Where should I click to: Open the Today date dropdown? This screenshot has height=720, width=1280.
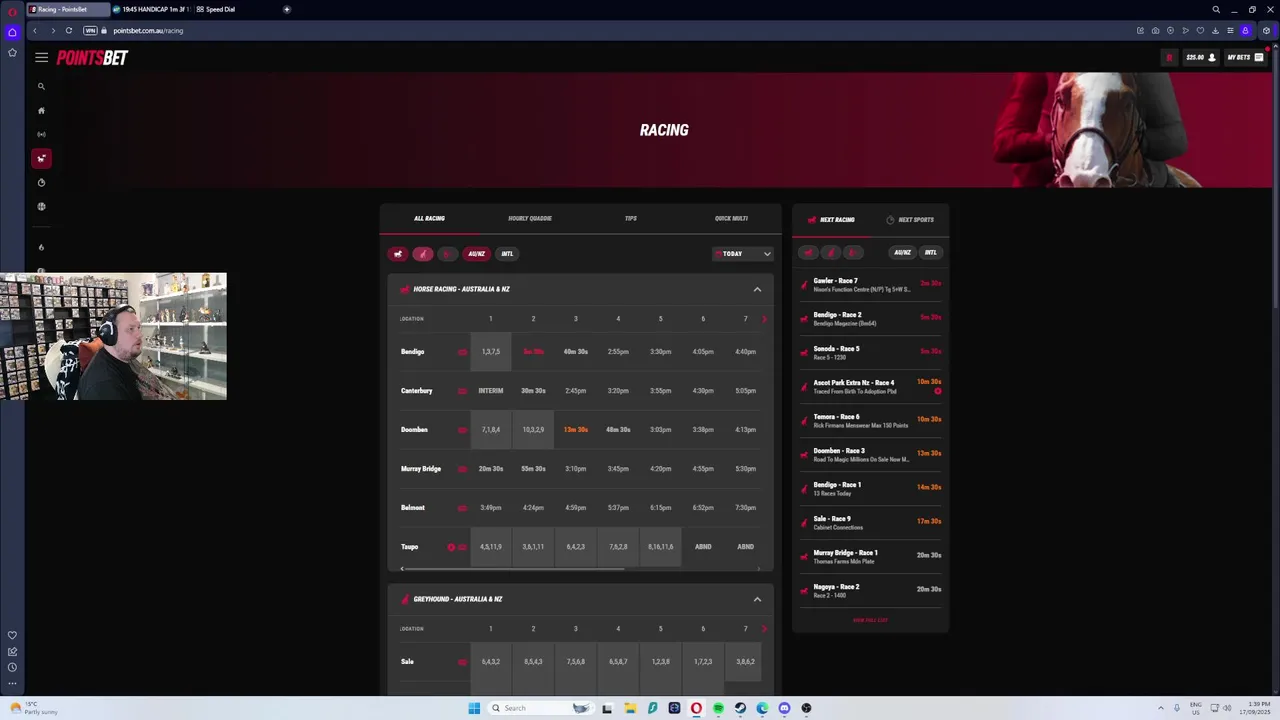pos(743,254)
